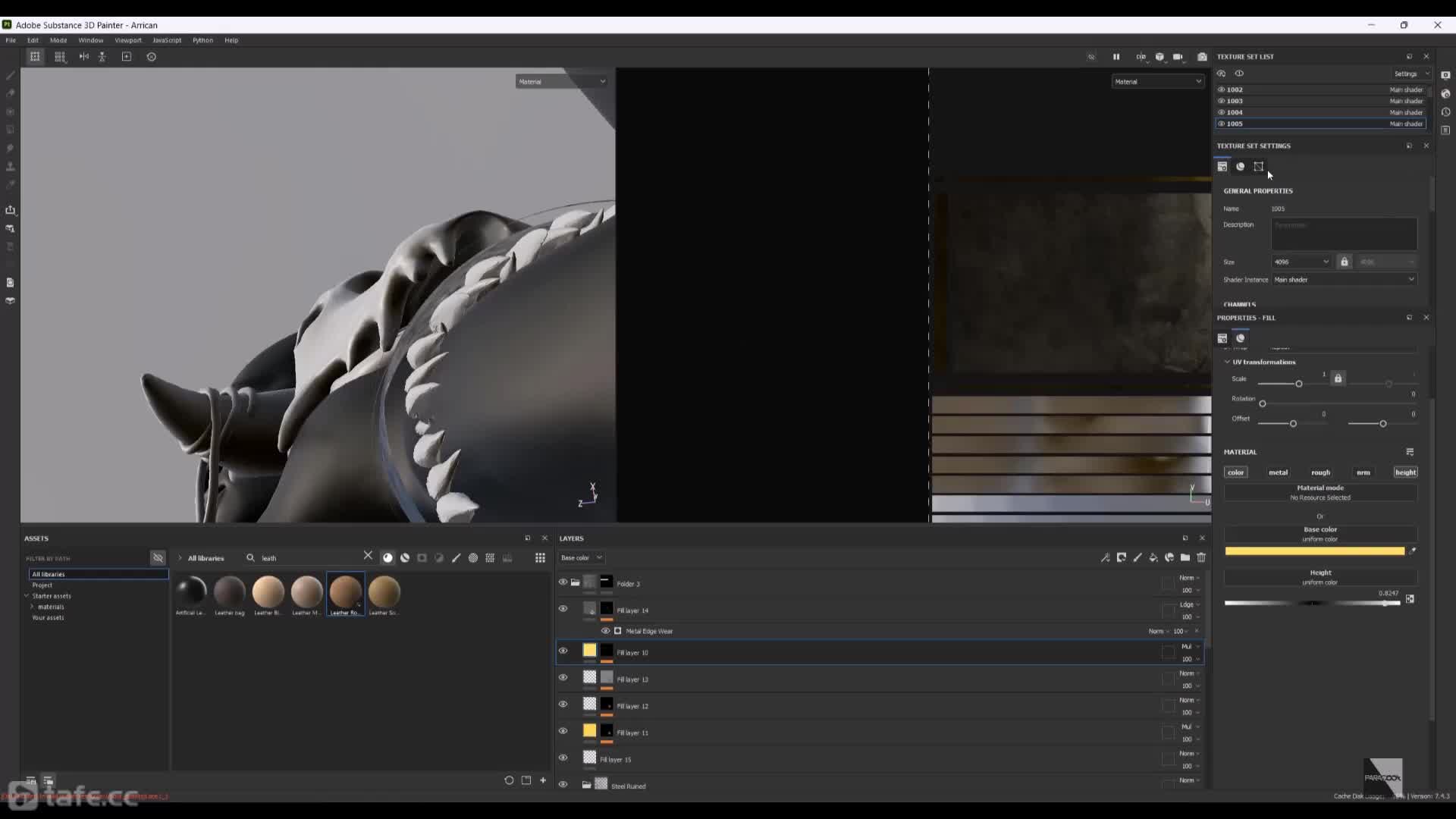This screenshot has height=819, width=1456.
Task: Open the Display settings icon on right dock
Action: 1445,75
